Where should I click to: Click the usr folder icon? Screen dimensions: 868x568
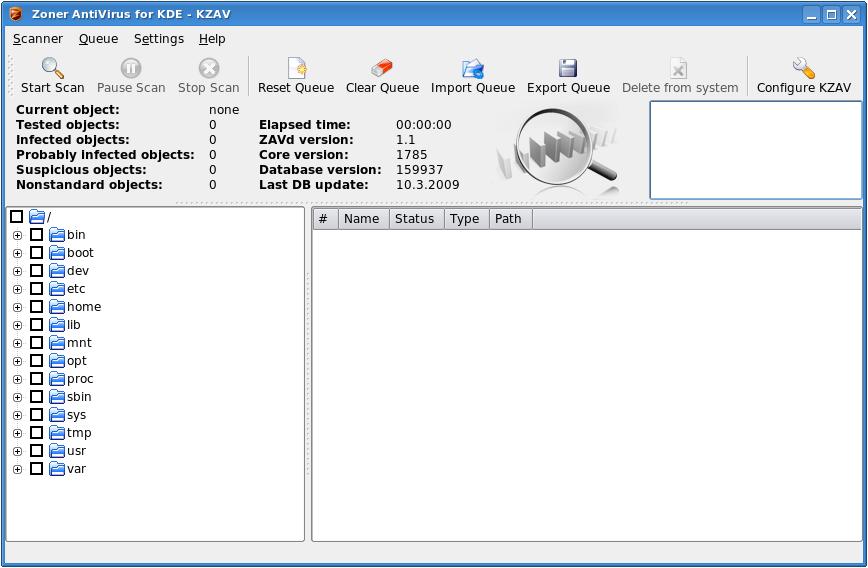pyautogui.click(x=57, y=451)
